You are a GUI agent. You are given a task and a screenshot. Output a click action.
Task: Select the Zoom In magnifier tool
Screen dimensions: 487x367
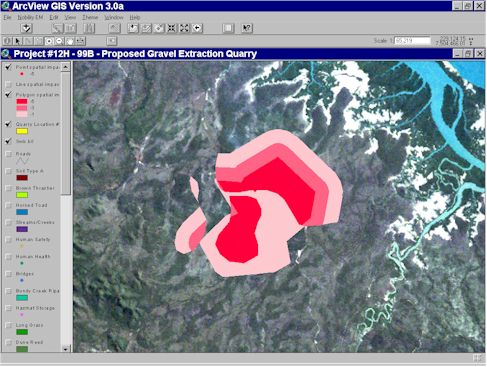point(49,41)
